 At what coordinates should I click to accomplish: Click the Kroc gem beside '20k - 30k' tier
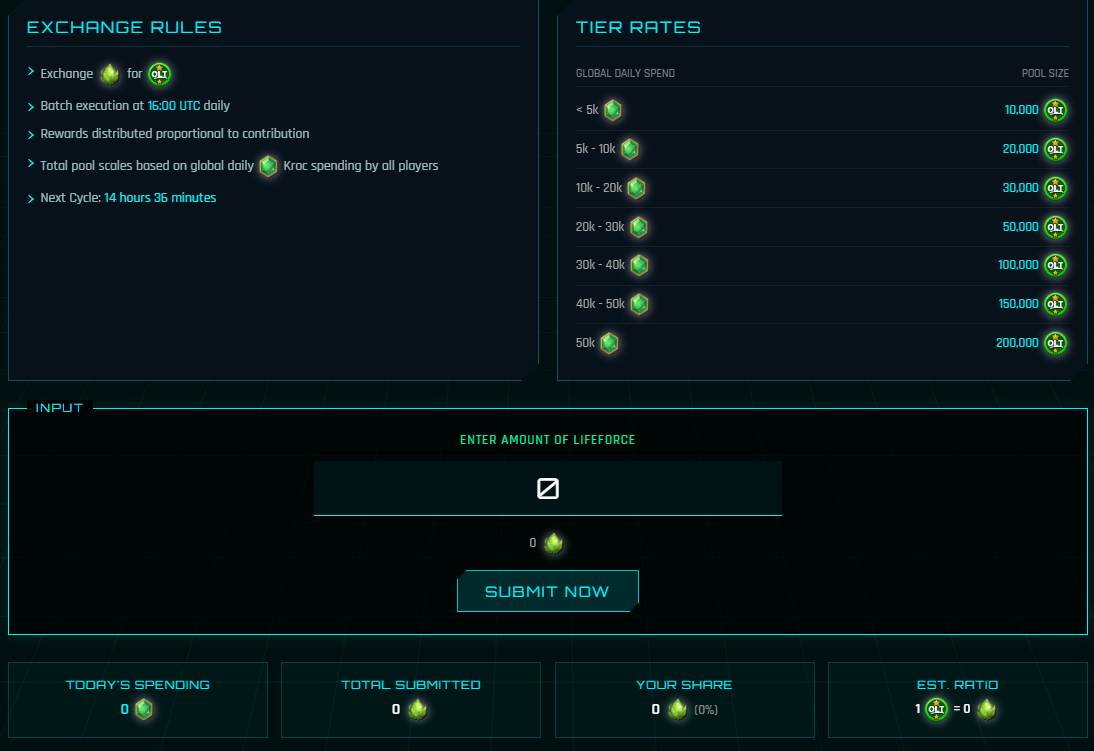(638, 227)
